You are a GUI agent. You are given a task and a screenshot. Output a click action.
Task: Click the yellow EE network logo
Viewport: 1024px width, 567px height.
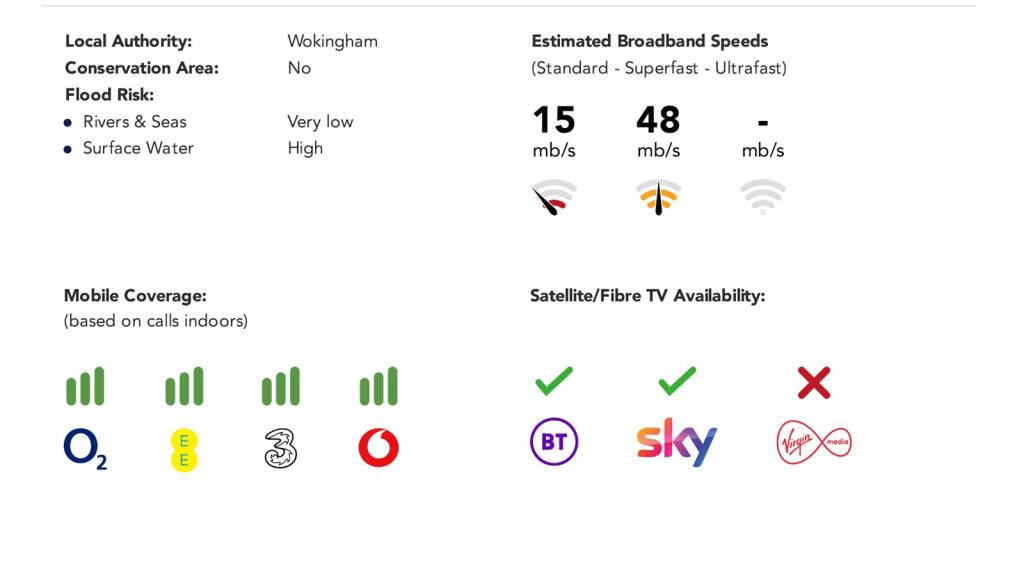click(184, 449)
